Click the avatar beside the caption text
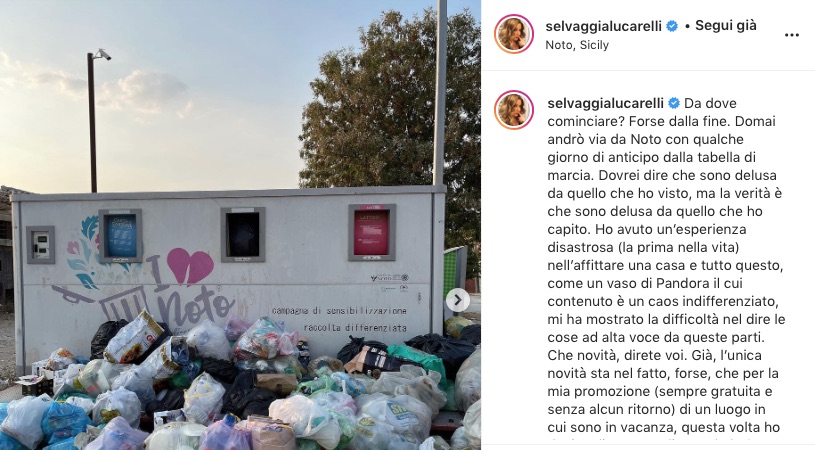815x450 pixels. (x=514, y=110)
